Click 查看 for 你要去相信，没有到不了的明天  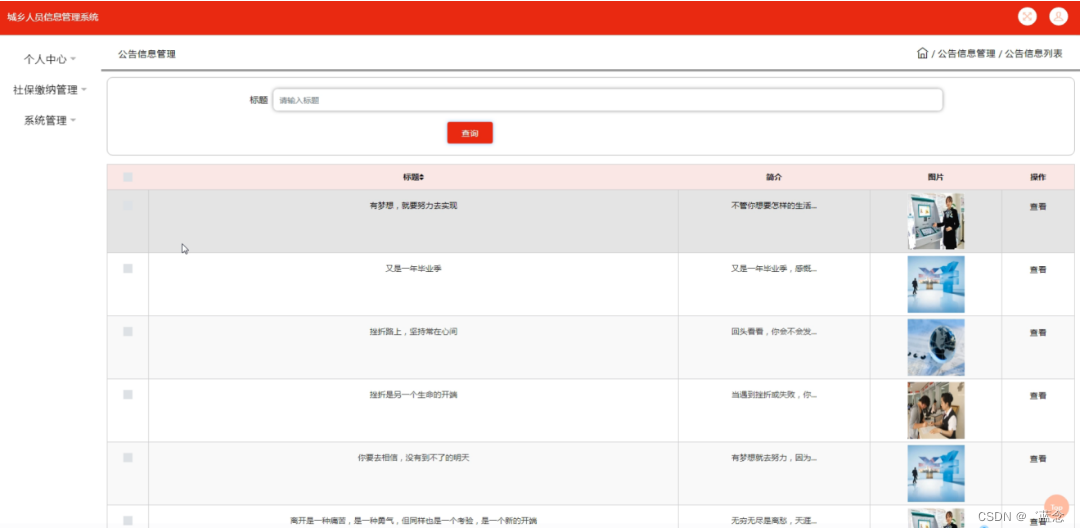[1038, 458]
